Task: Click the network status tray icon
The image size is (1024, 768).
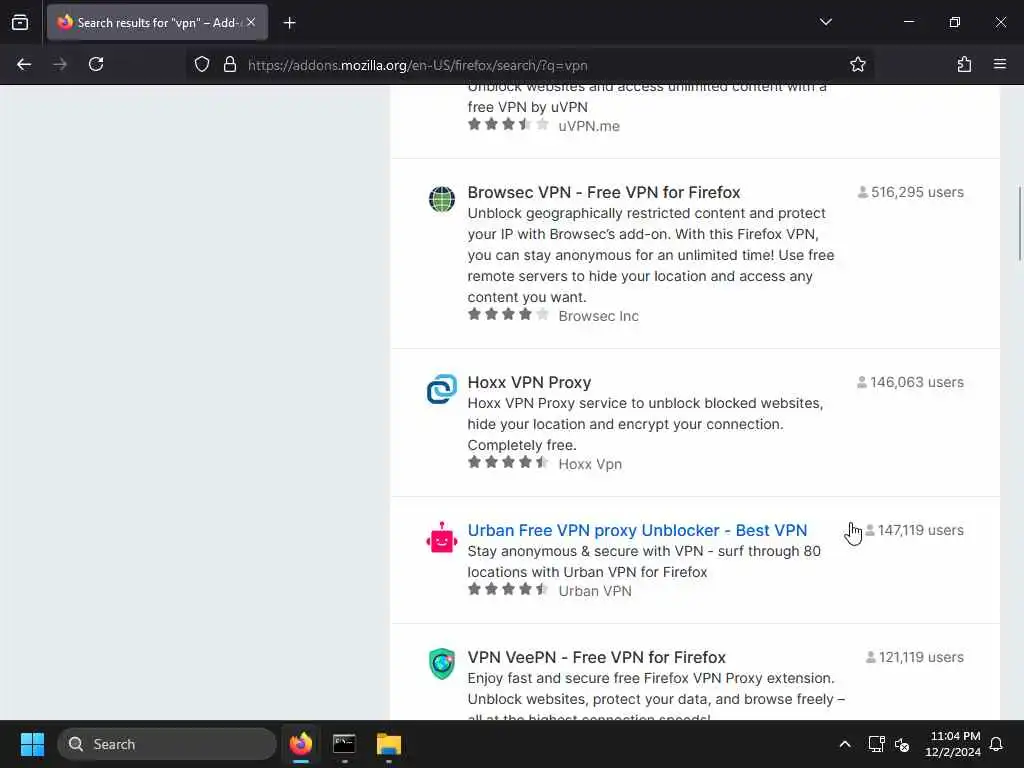Action: (876, 744)
